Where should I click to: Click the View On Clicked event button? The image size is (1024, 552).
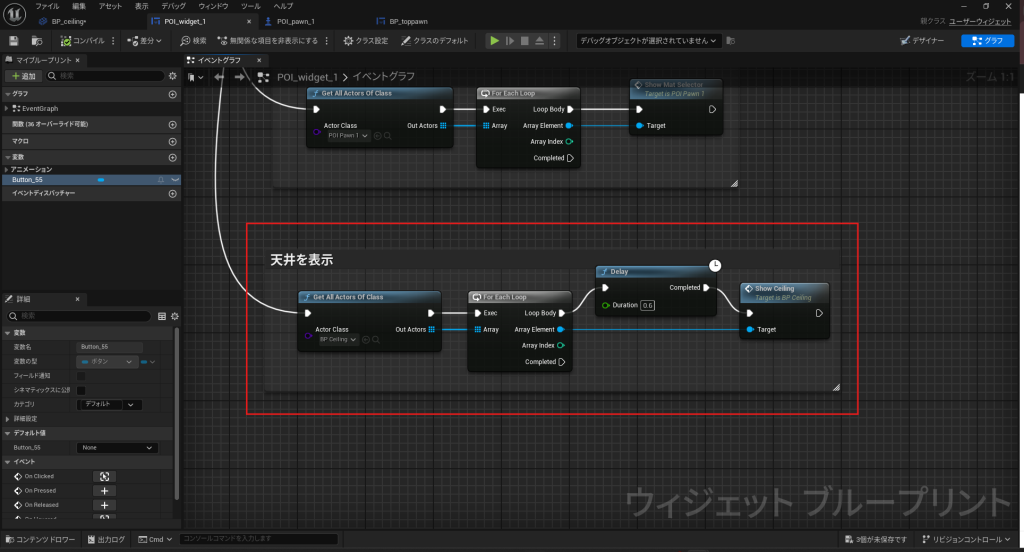click(105, 476)
